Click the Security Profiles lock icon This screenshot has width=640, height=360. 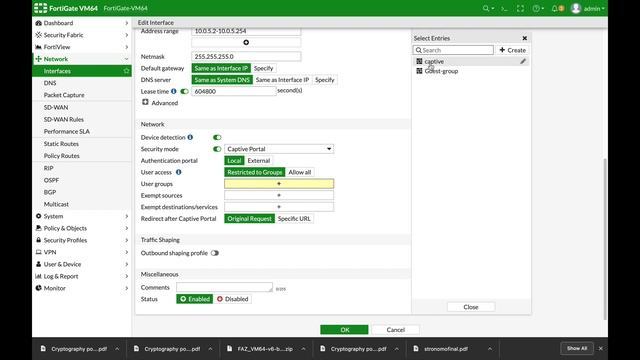pyautogui.click(x=38, y=240)
